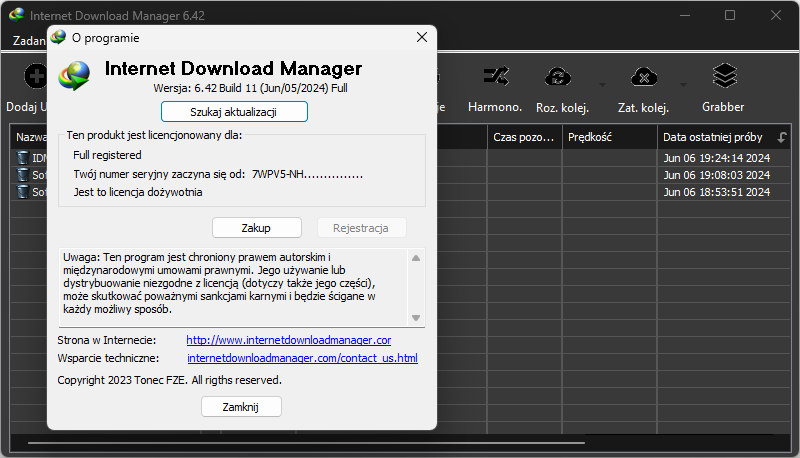
Task: Click the Wersja 6.42 Build 11 text
Action: coord(251,88)
